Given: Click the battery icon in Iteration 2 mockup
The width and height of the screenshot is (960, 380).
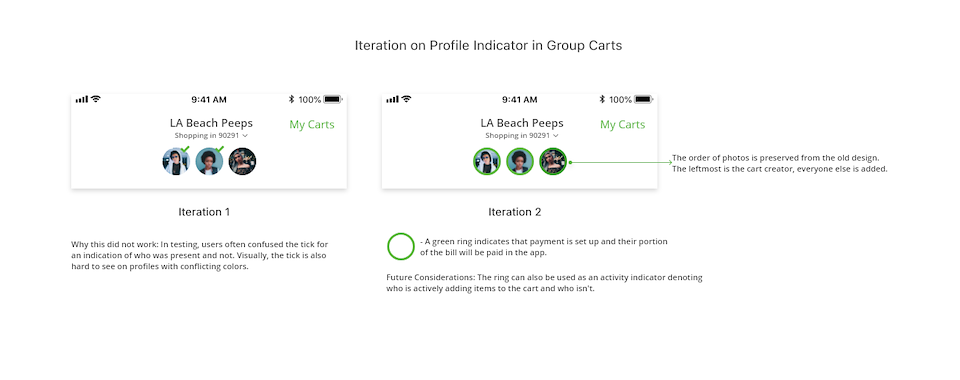Looking at the screenshot, I should click(x=644, y=99).
